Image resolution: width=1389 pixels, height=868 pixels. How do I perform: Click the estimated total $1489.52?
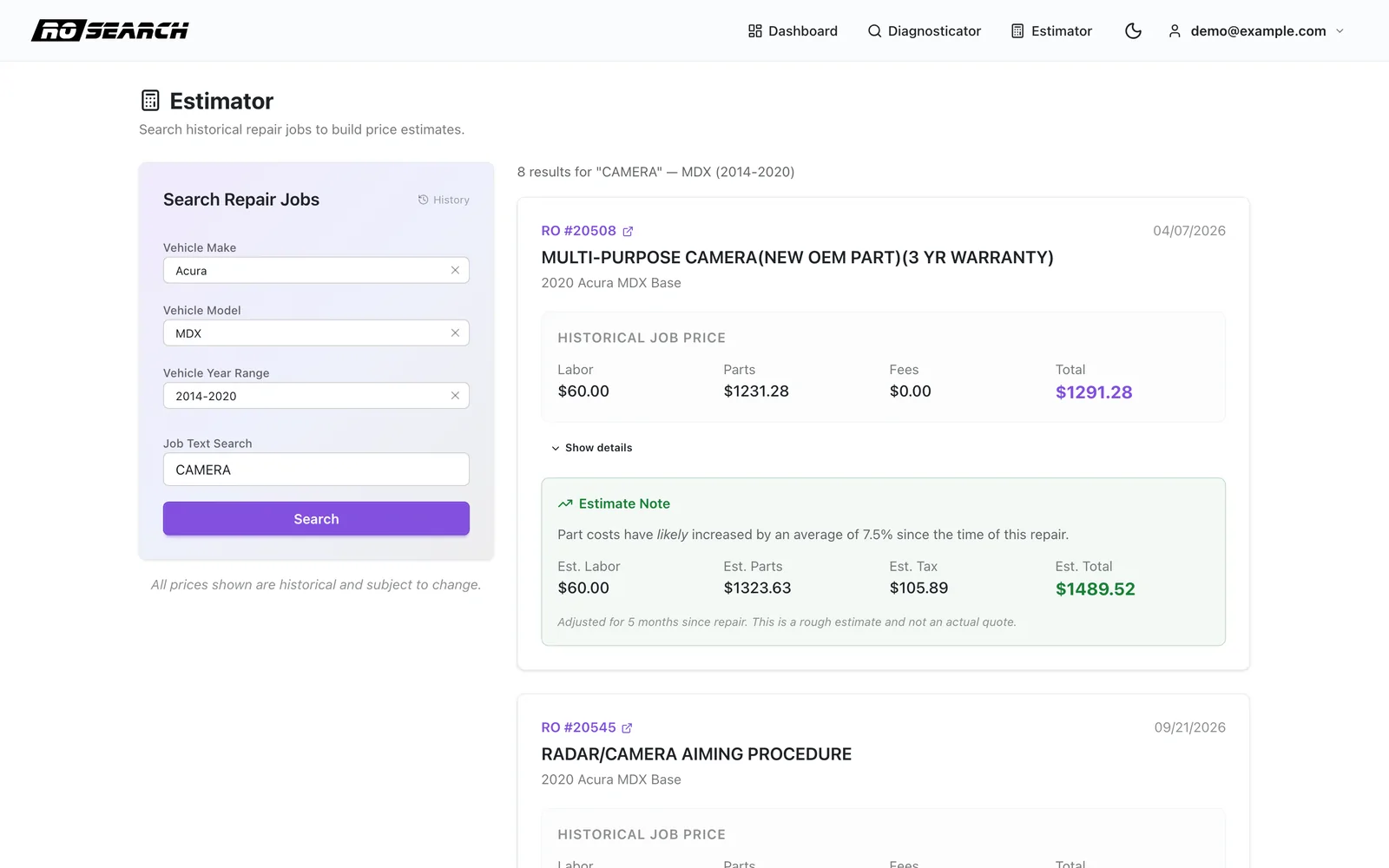pos(1096,589)
